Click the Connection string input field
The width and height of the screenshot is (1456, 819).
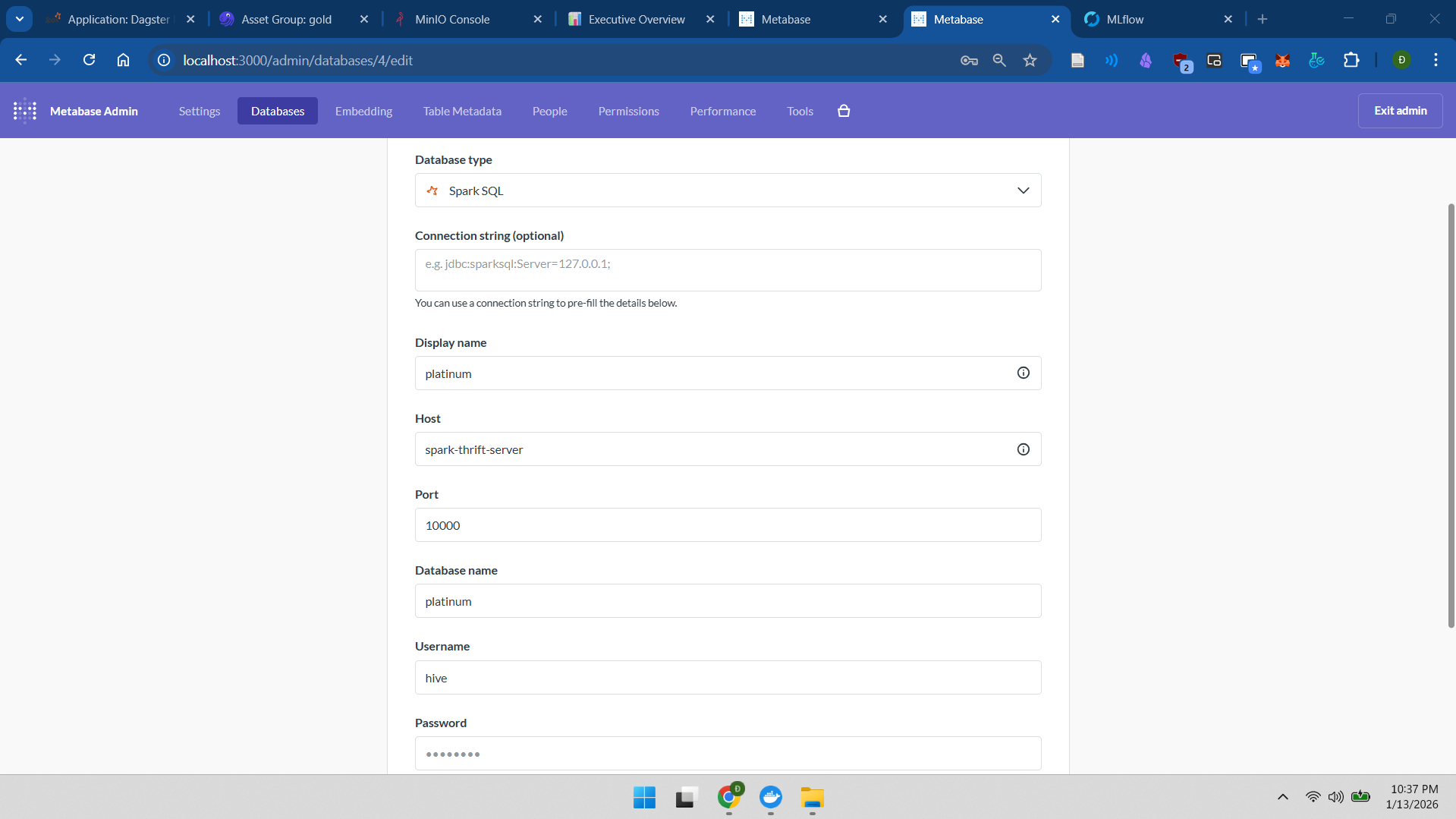728,270
